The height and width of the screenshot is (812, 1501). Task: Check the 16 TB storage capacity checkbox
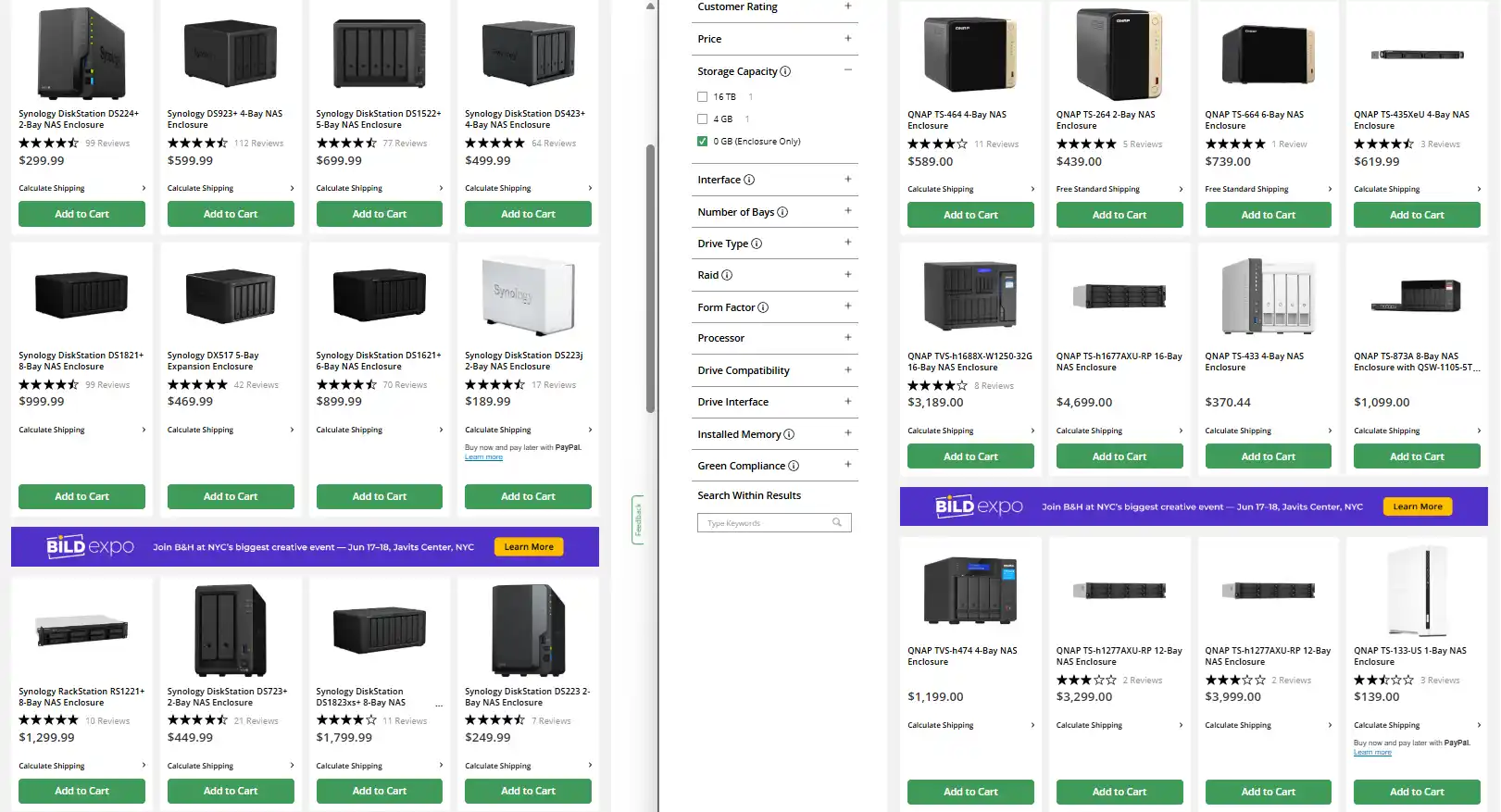(x=702, y=96)
